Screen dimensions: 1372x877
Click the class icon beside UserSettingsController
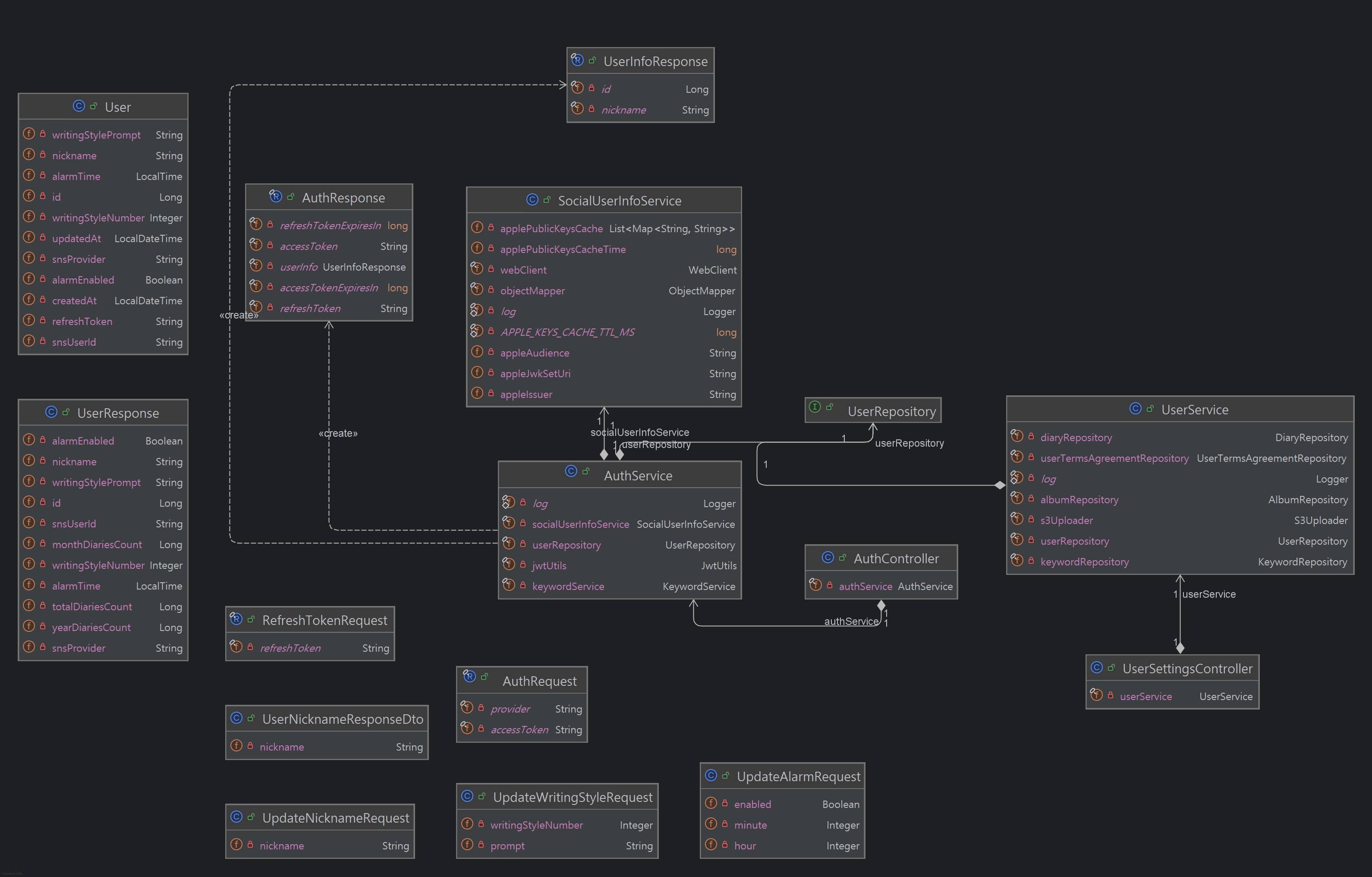1096,667
